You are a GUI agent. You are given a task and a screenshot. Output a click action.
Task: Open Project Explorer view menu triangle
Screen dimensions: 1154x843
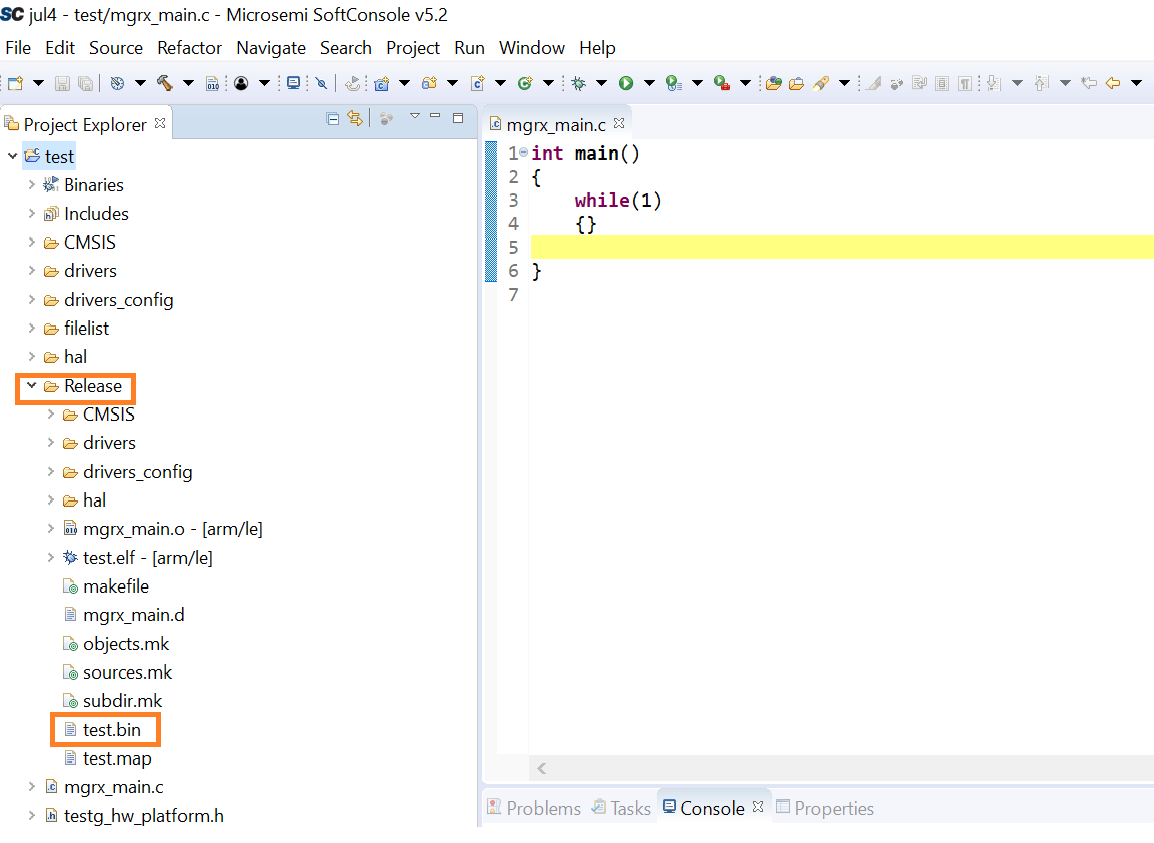coord(414,117)
